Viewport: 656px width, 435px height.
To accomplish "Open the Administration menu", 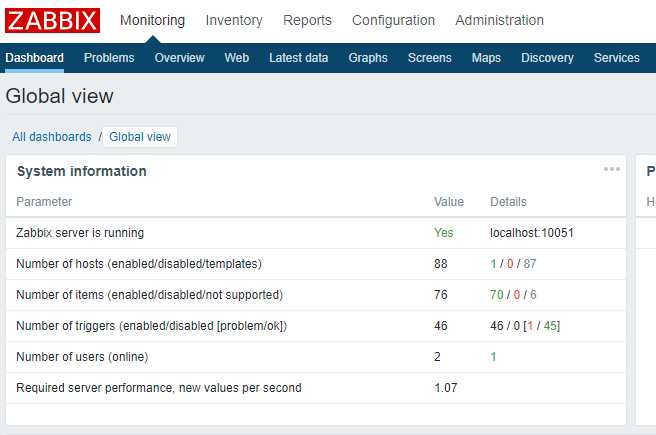I will coord(499,20).
